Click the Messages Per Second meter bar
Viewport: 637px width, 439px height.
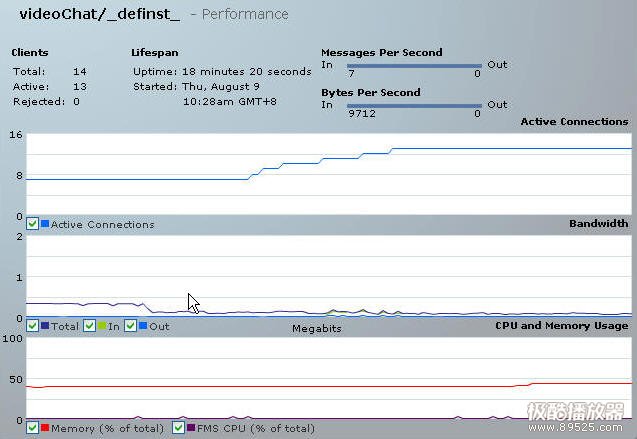pos(414,66)
